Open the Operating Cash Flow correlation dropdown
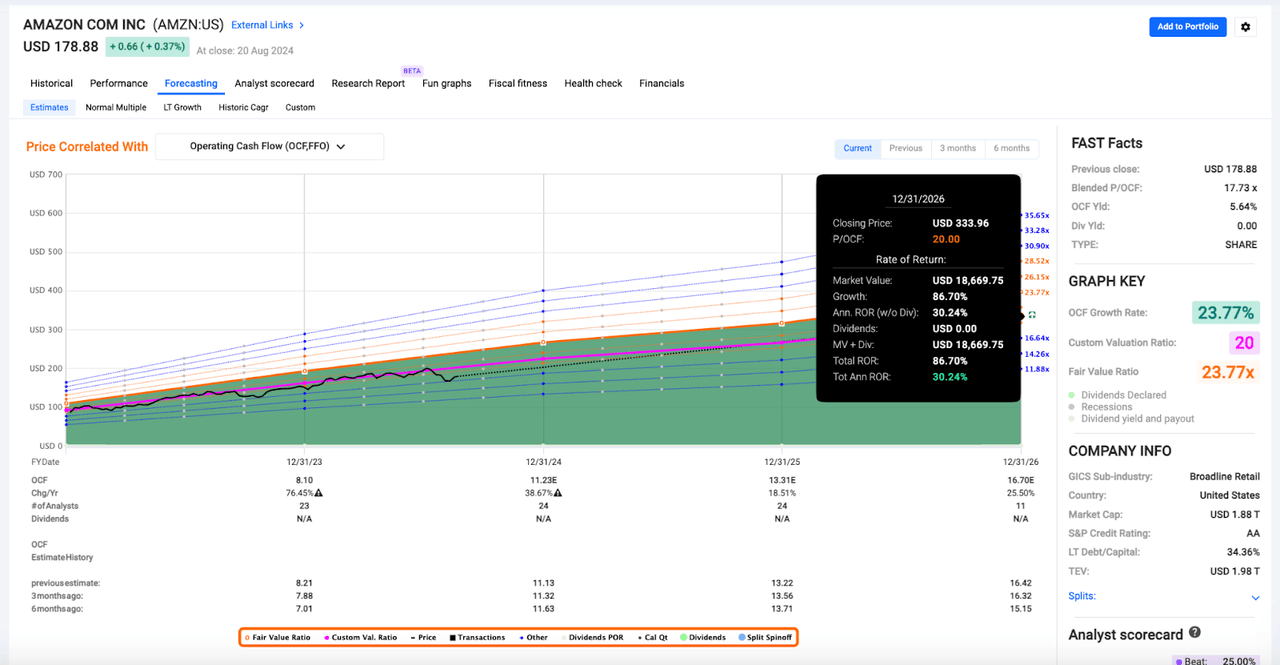Viewport: 1280px width, 665px height. tap(269, 146)
